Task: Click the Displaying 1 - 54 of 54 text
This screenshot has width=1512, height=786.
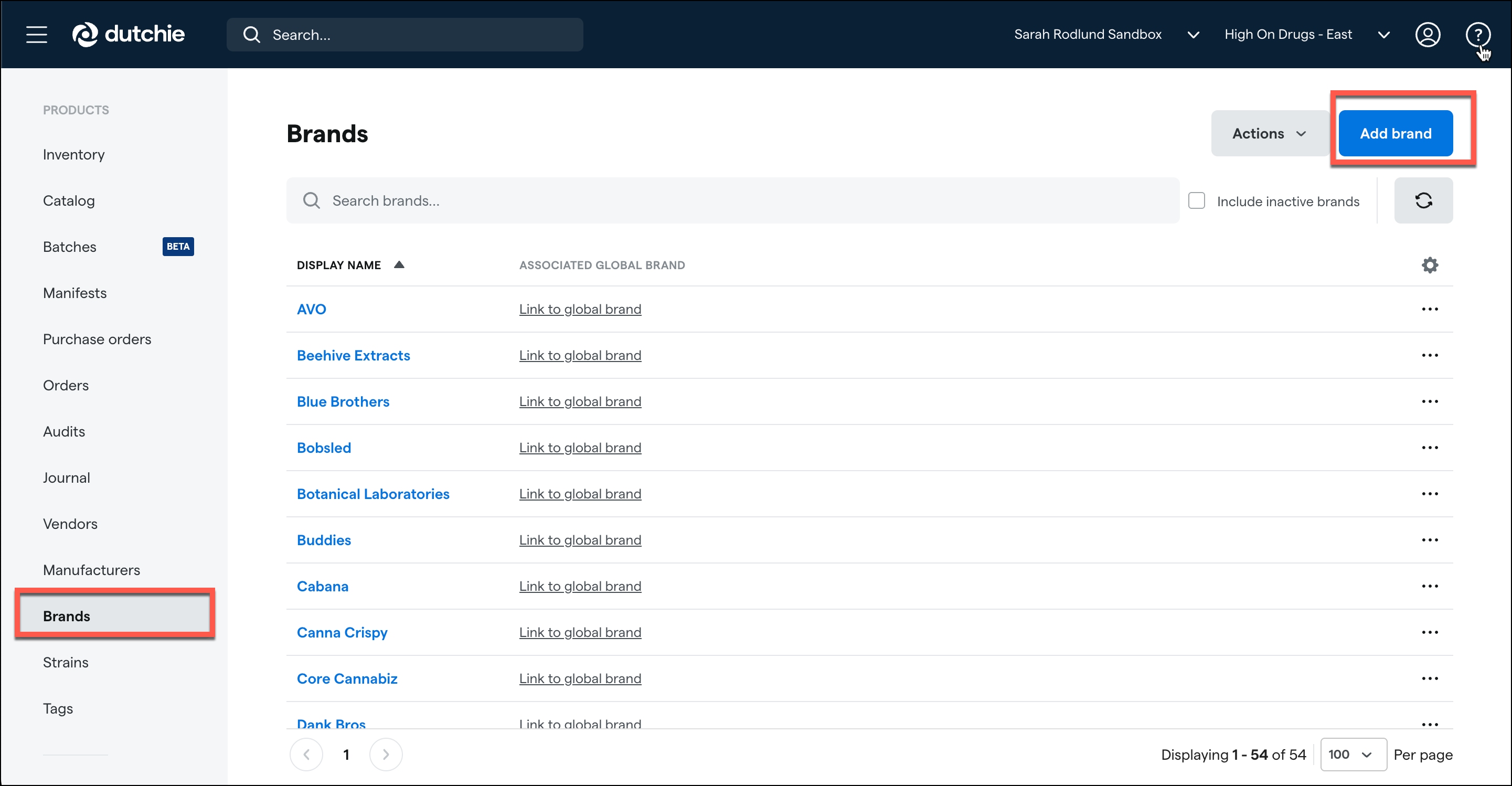Action: point(1233,755)
